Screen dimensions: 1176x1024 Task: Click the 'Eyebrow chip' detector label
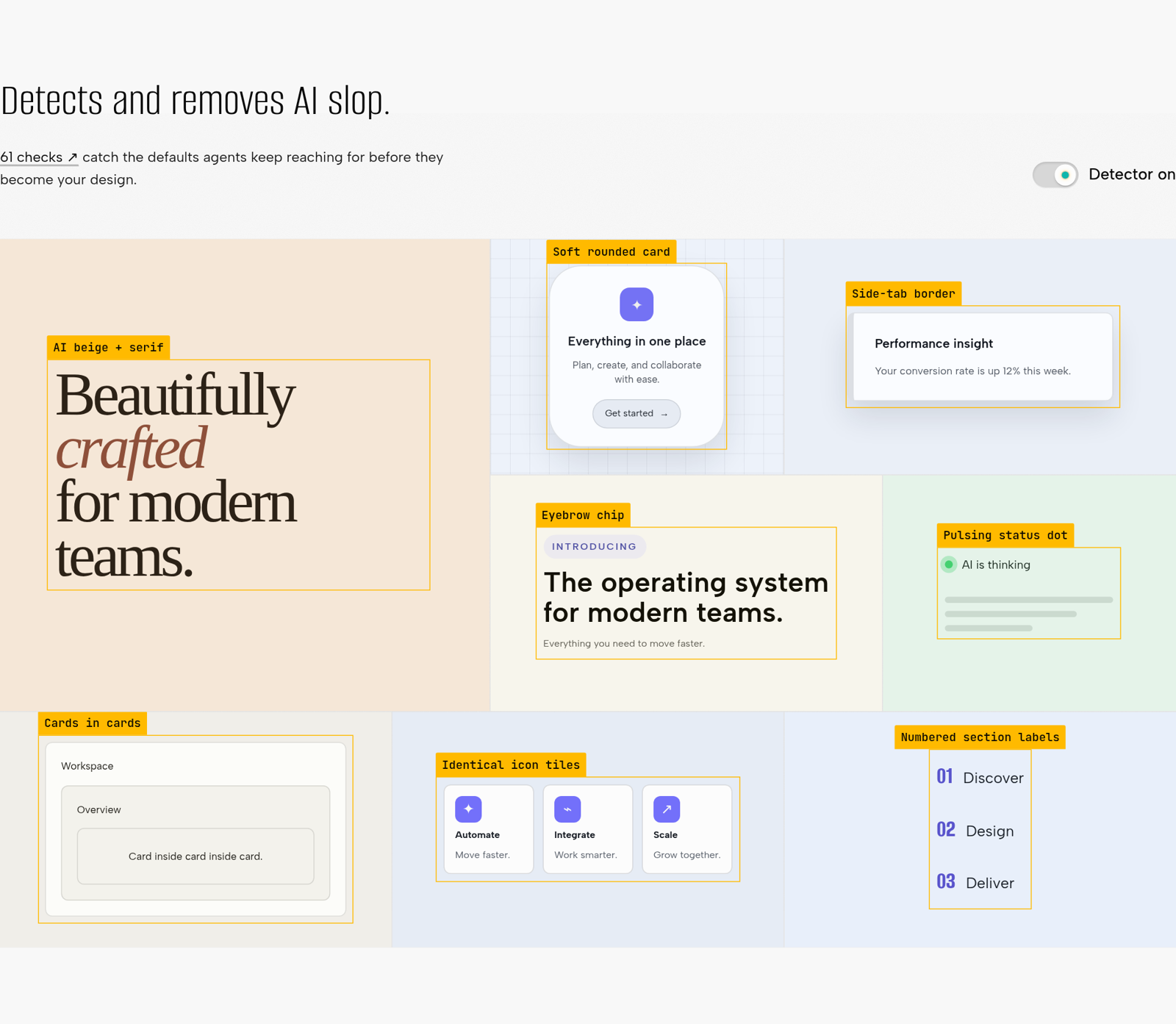click(x=583, y=515)
